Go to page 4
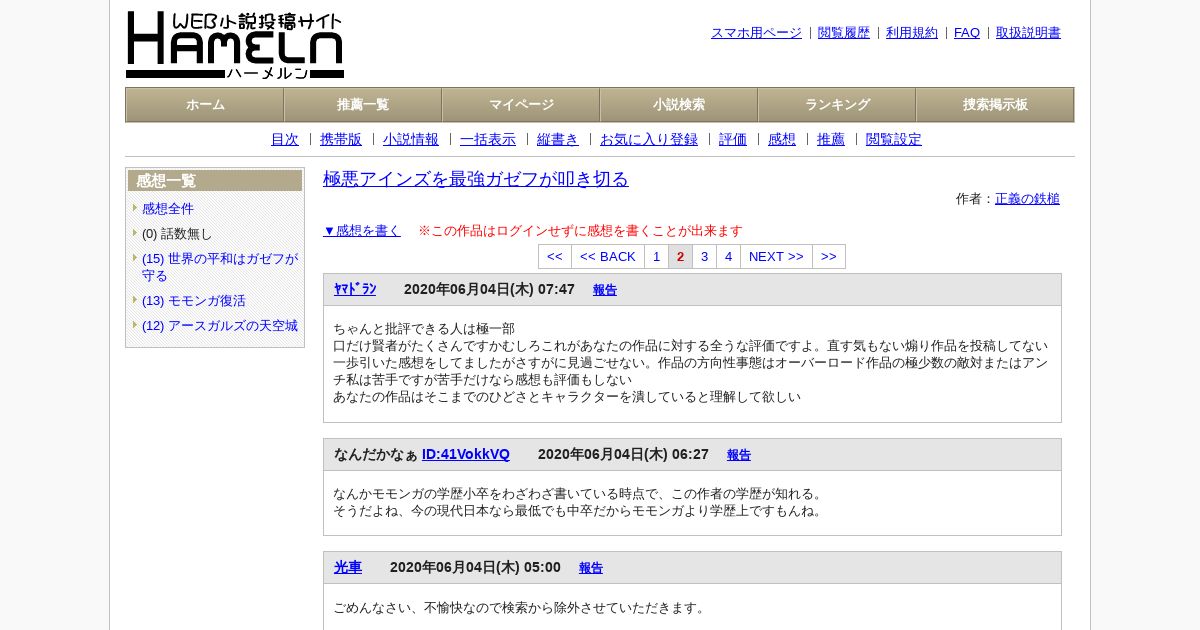The image size is (1200, 630). click(x=728, y=257)
